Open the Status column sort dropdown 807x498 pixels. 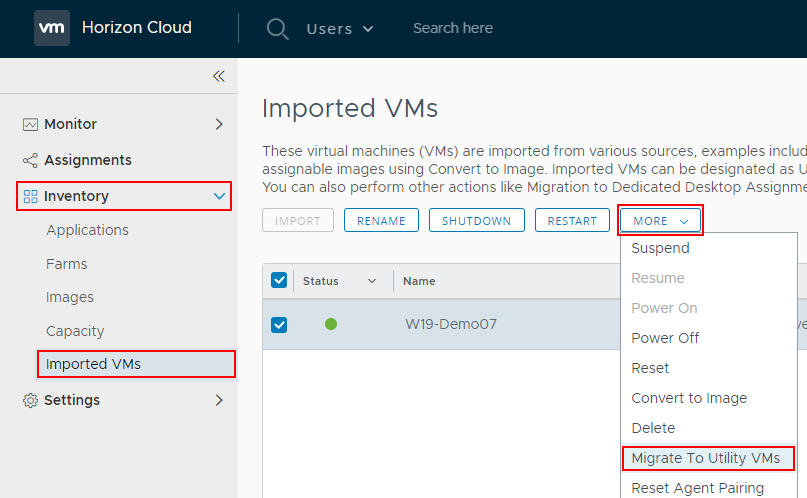pyautogui.click(x=371, y=281)
